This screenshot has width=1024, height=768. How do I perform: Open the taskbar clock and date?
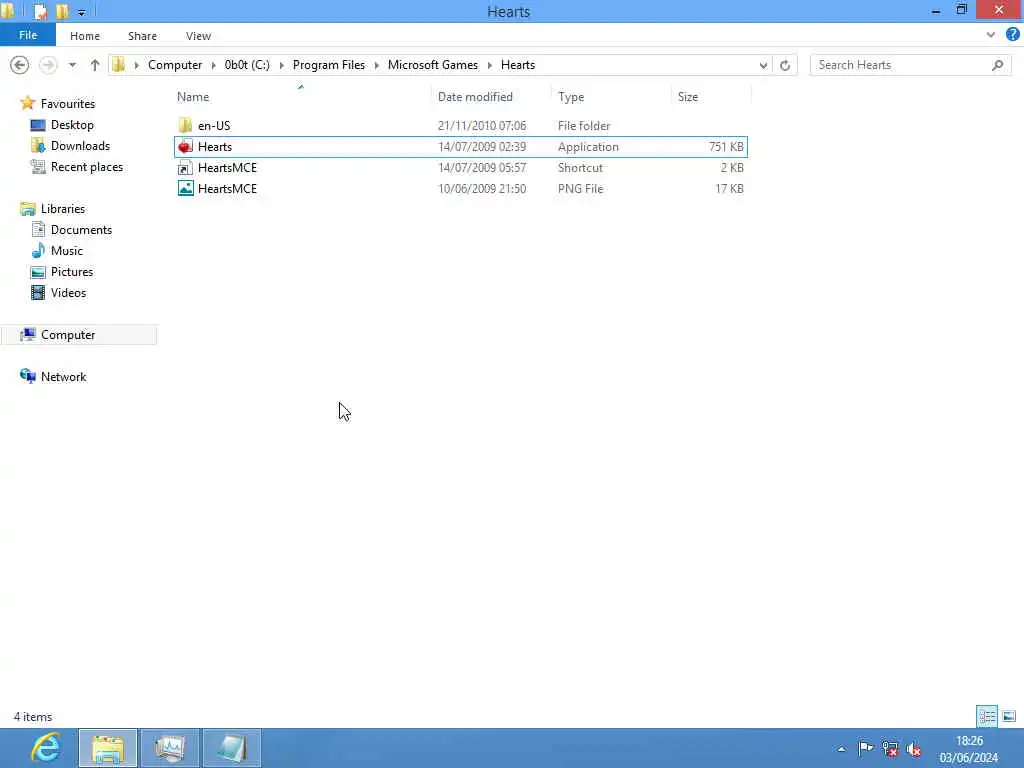pos(968,749)
